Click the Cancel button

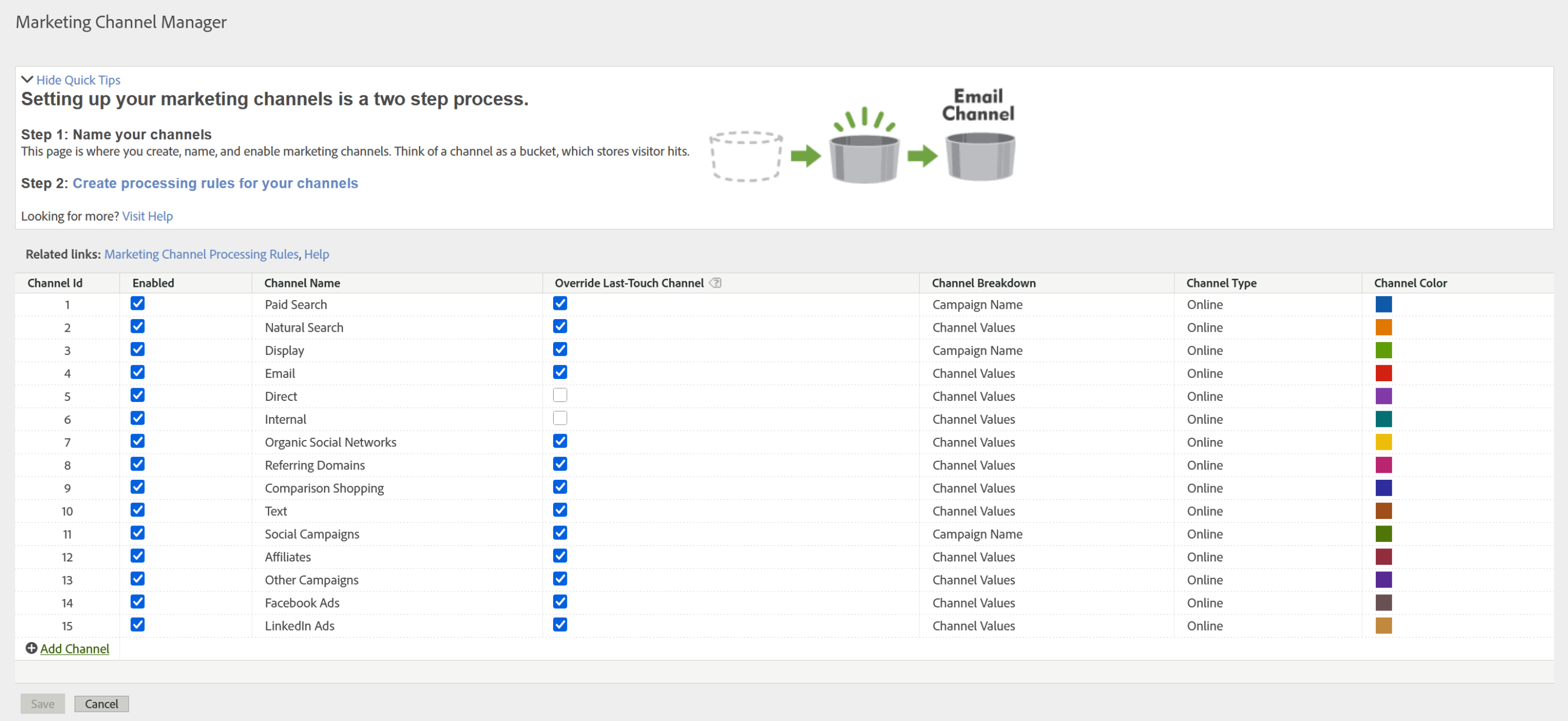tap(102, 704)
